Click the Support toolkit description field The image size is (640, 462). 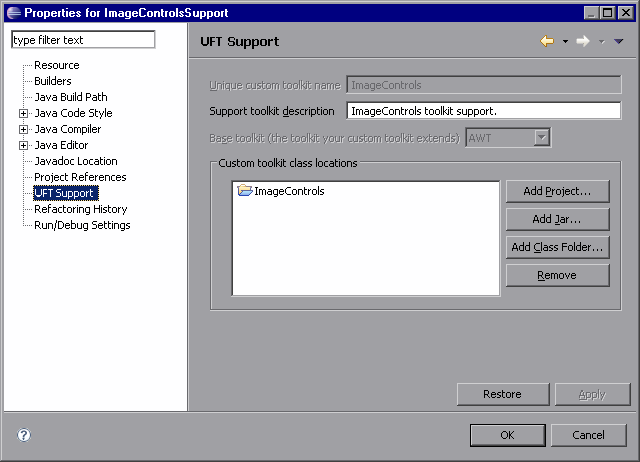tap(484, 111)
